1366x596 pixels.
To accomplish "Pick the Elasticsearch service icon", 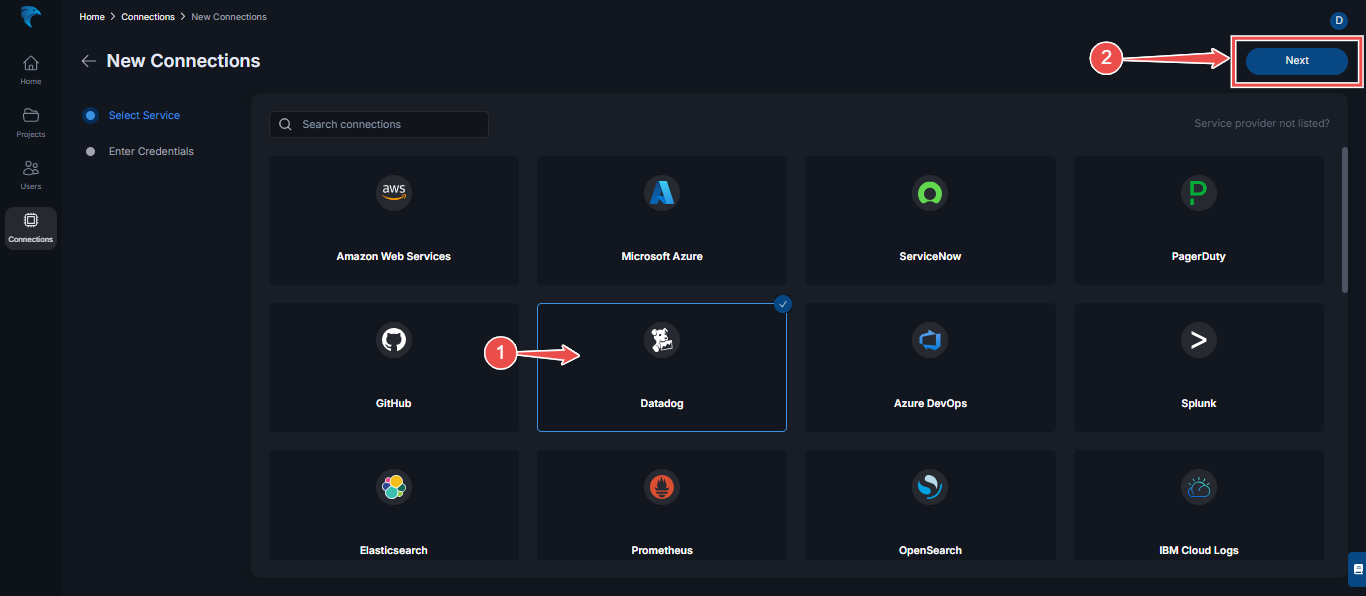I will pos(393,487).
